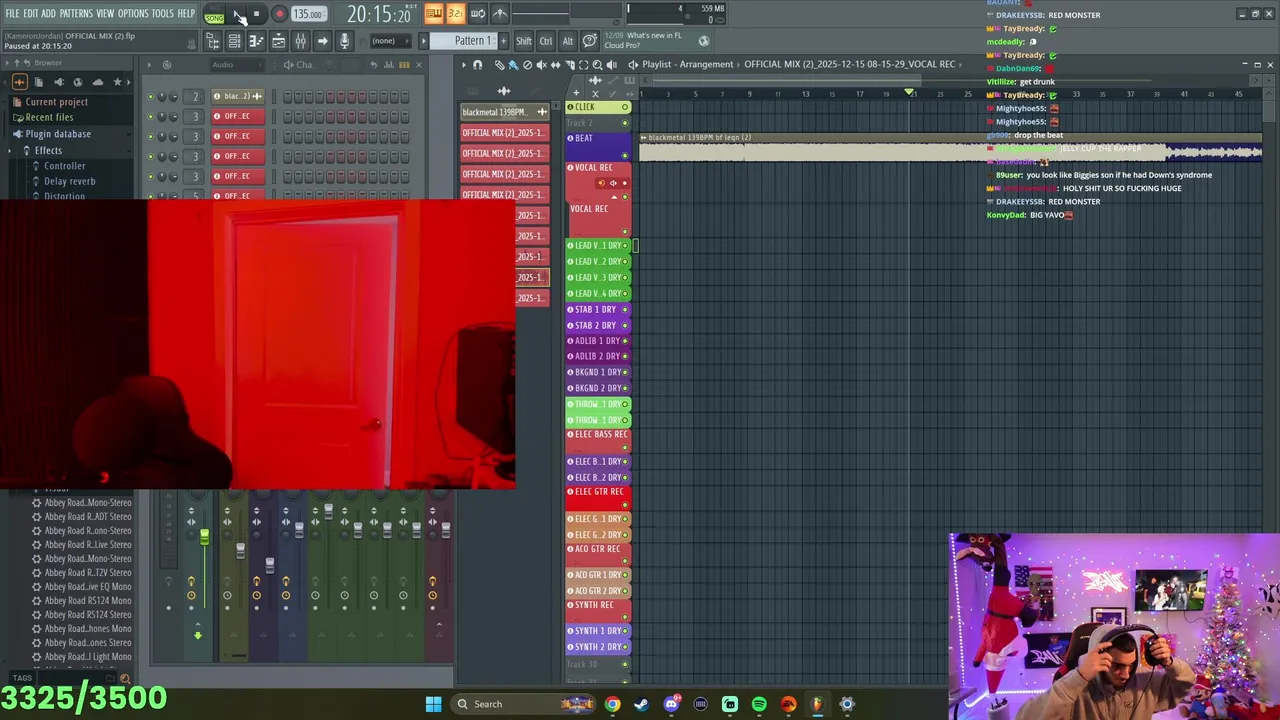Open the ADD menu
The image size is (1280, 720).
tap(48, 14)
